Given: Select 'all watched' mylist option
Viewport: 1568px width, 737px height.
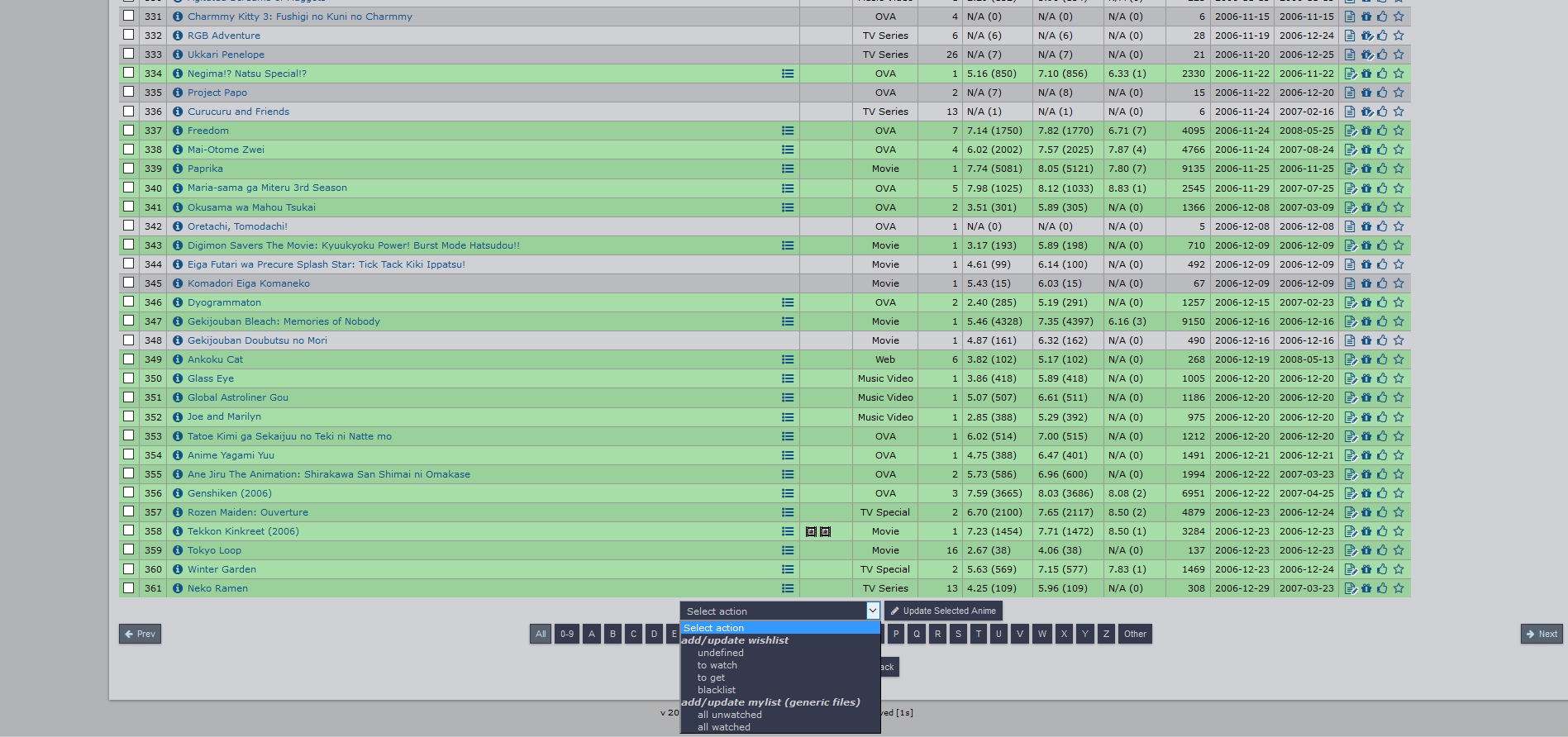Looking at the screenshot, I should (723, 727).
